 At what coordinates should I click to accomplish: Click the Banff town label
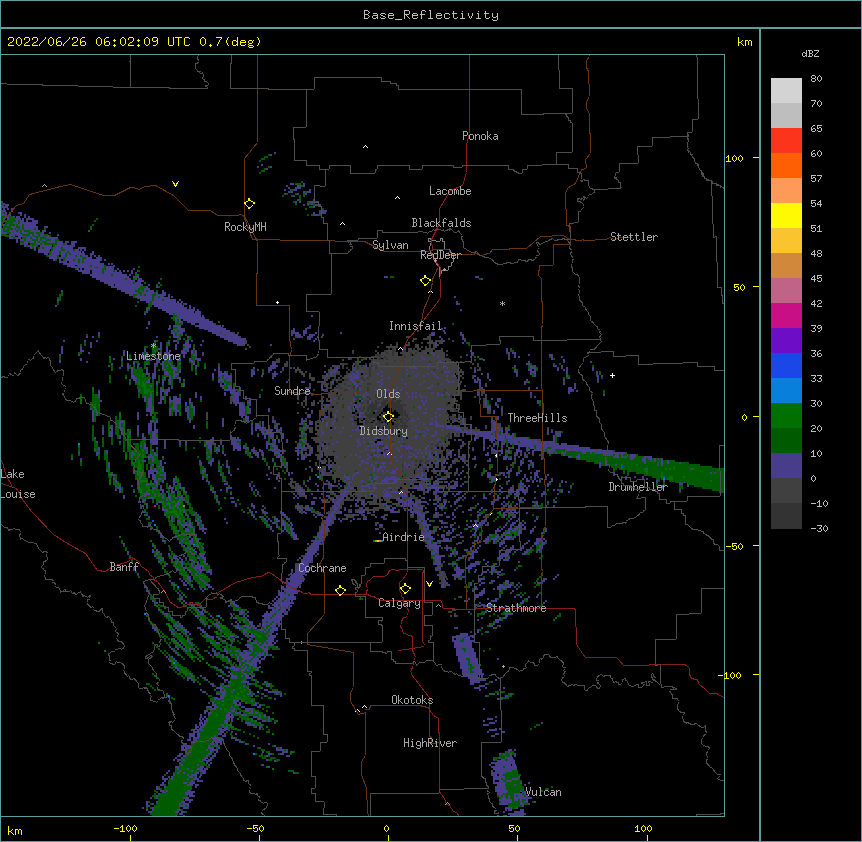[x=124, y=567]
